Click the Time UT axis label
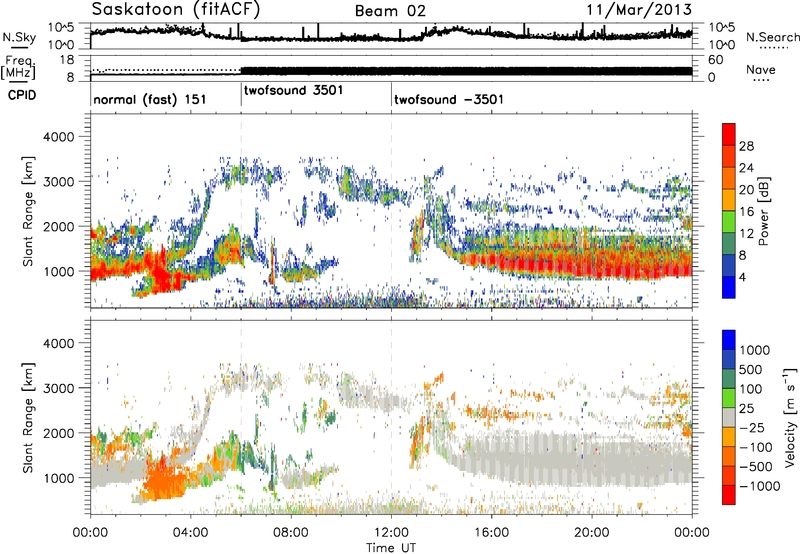The image size is (800, 554). click(391, 548)
